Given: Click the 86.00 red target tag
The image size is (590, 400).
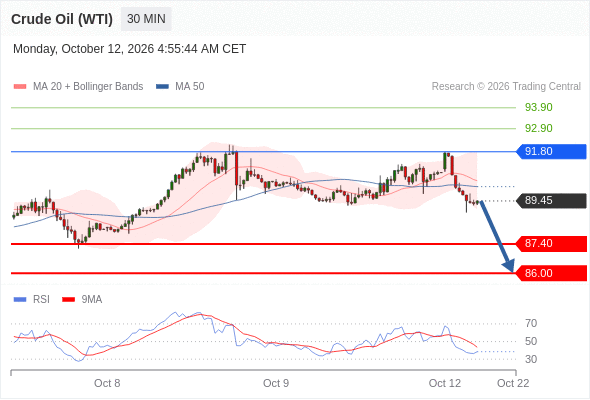Looking at the screenshot, I should coord(550,273).
